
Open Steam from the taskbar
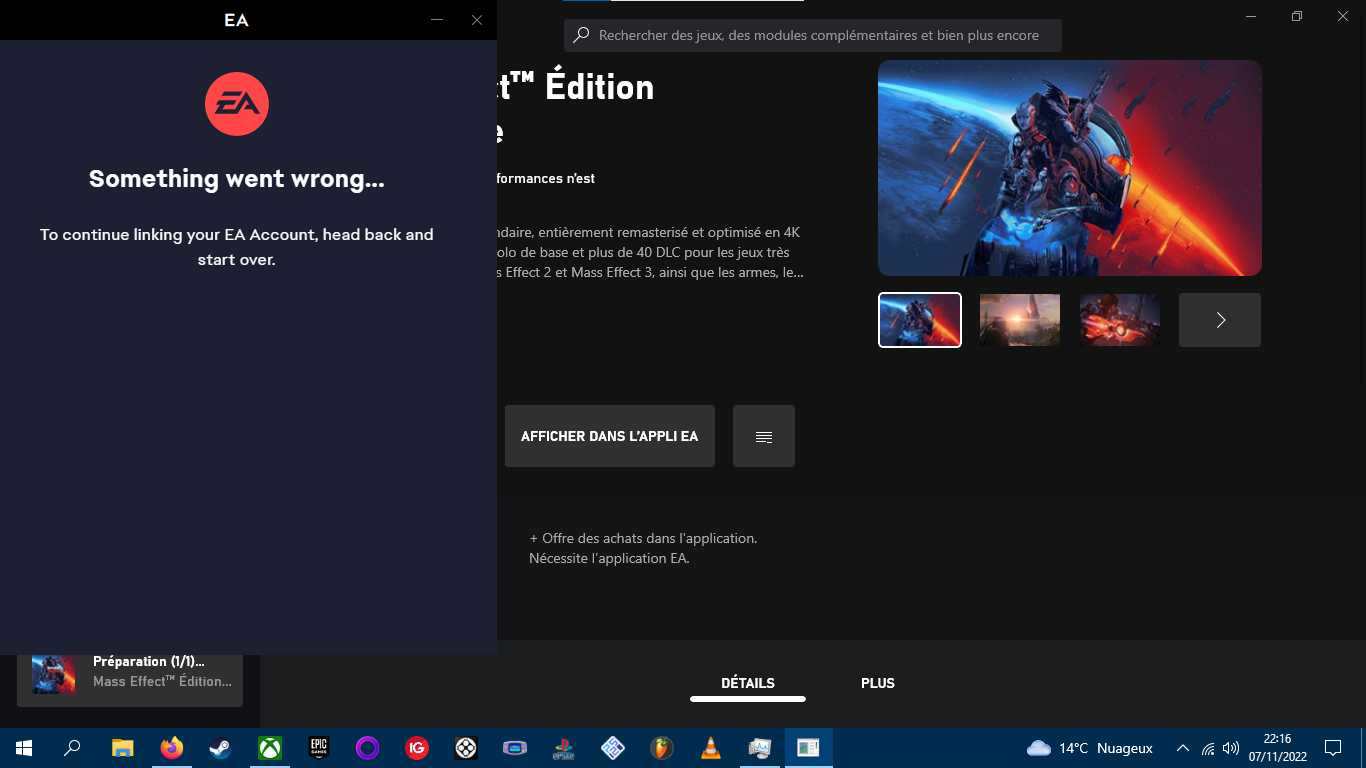pos(220,748)
